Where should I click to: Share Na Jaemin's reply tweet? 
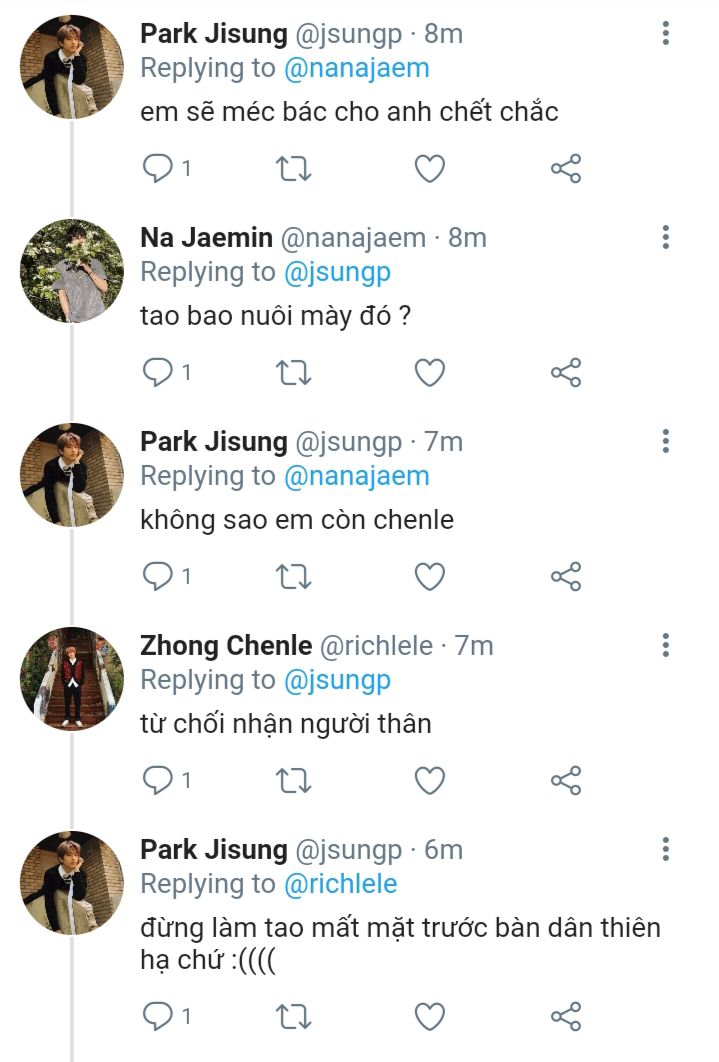[566, 373]
